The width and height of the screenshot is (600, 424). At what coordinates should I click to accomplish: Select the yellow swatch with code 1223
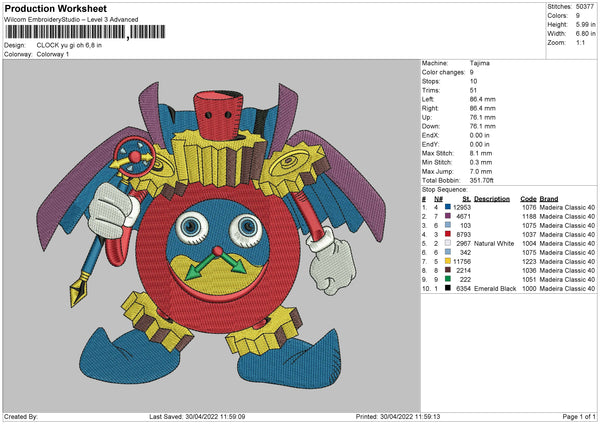447,261
